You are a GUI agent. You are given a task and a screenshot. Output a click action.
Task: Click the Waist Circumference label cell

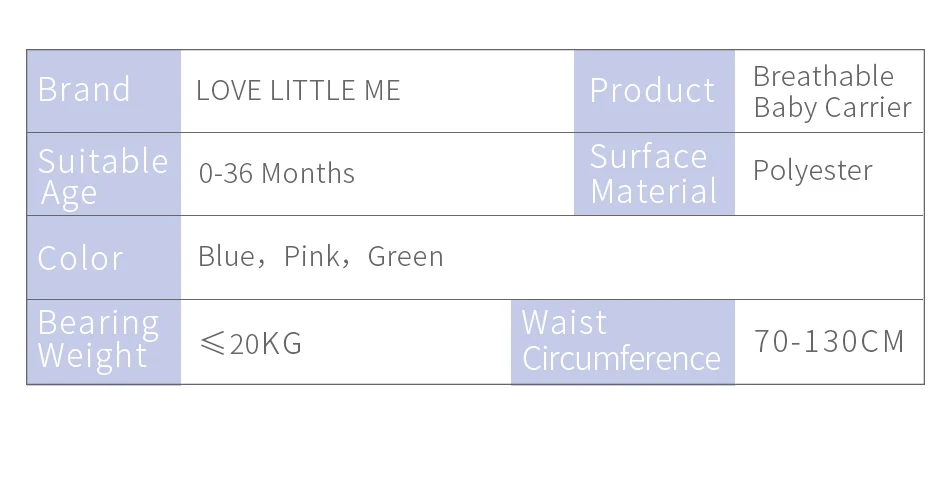[x=623, y=342]
